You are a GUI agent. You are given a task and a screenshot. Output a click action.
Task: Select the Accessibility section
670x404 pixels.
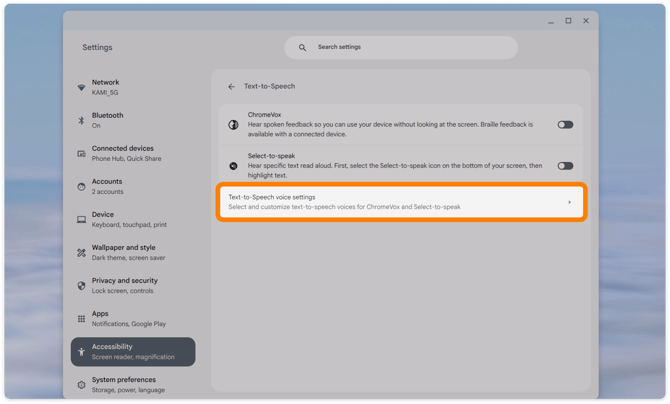pyautogui.click(x=133, y=352)
